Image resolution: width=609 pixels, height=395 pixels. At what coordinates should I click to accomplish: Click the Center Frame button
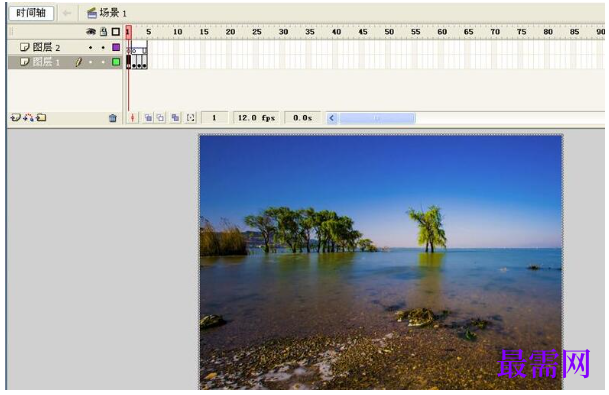(x=132, y=118)
